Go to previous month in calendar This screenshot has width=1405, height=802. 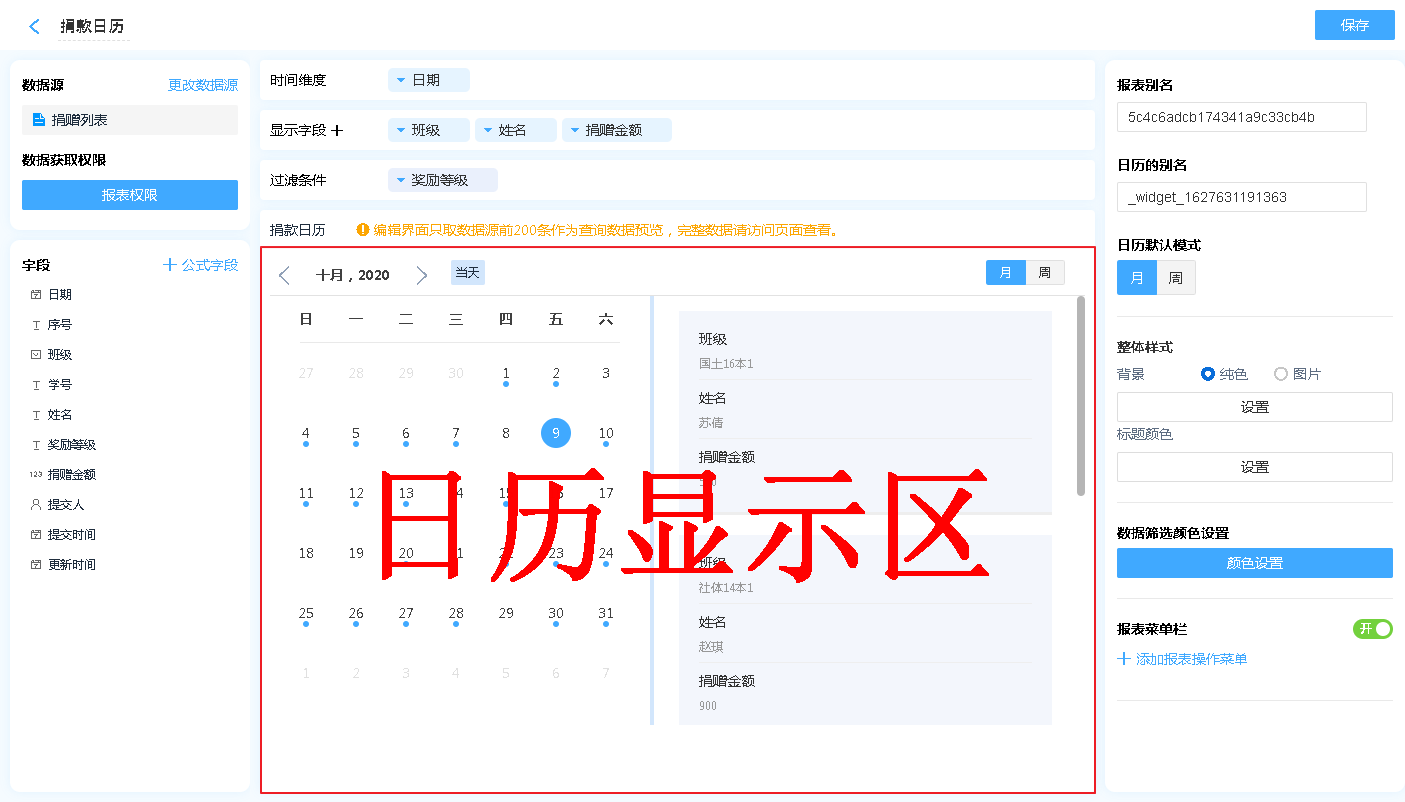tap(284, 275)
